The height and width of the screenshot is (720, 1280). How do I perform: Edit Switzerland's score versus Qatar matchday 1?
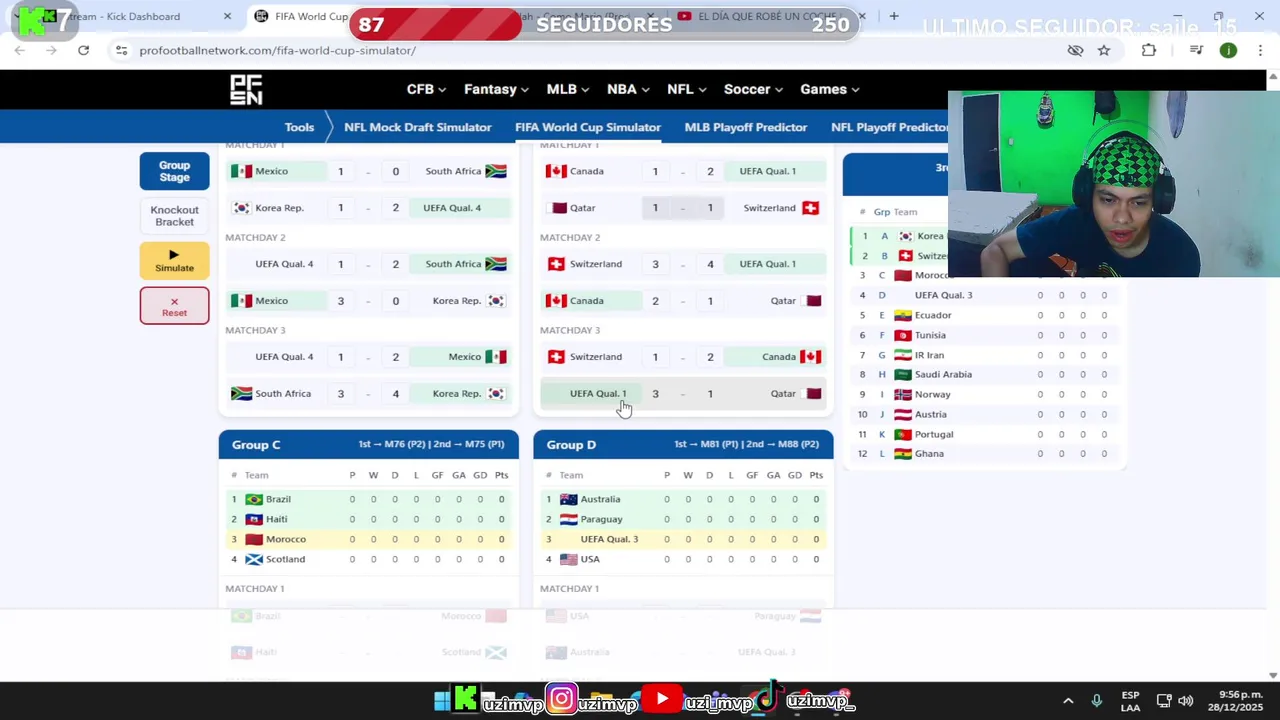click(710, 208)
